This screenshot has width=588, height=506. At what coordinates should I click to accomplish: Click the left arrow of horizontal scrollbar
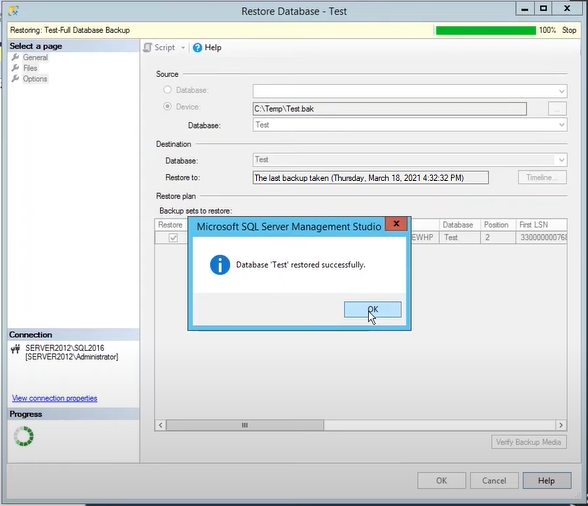click(x=160, y=425)
